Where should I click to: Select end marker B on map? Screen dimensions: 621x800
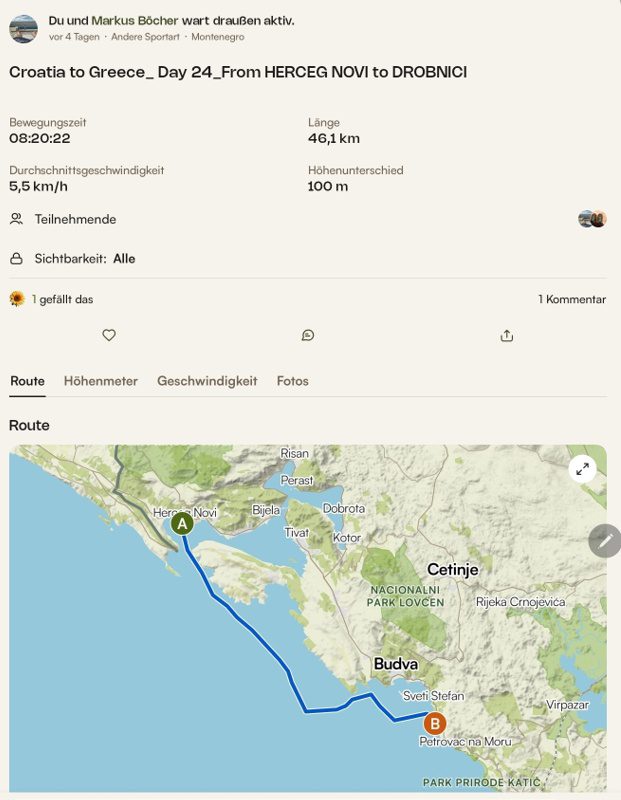click(x=434, y=723)
